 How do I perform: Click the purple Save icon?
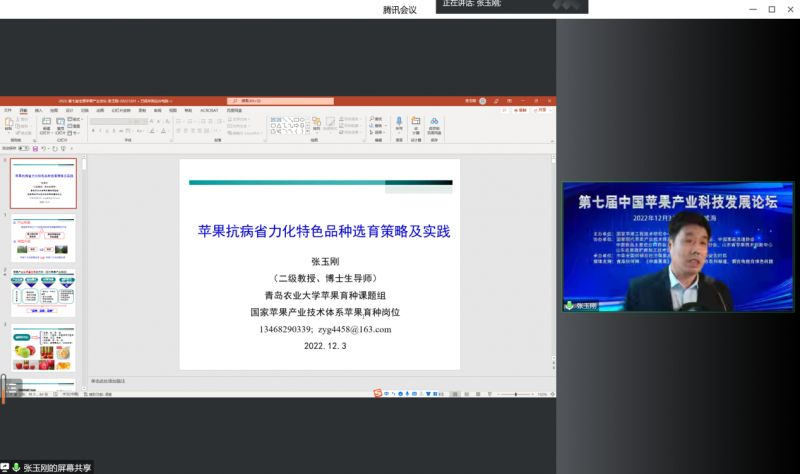click(x=35, y=149)
